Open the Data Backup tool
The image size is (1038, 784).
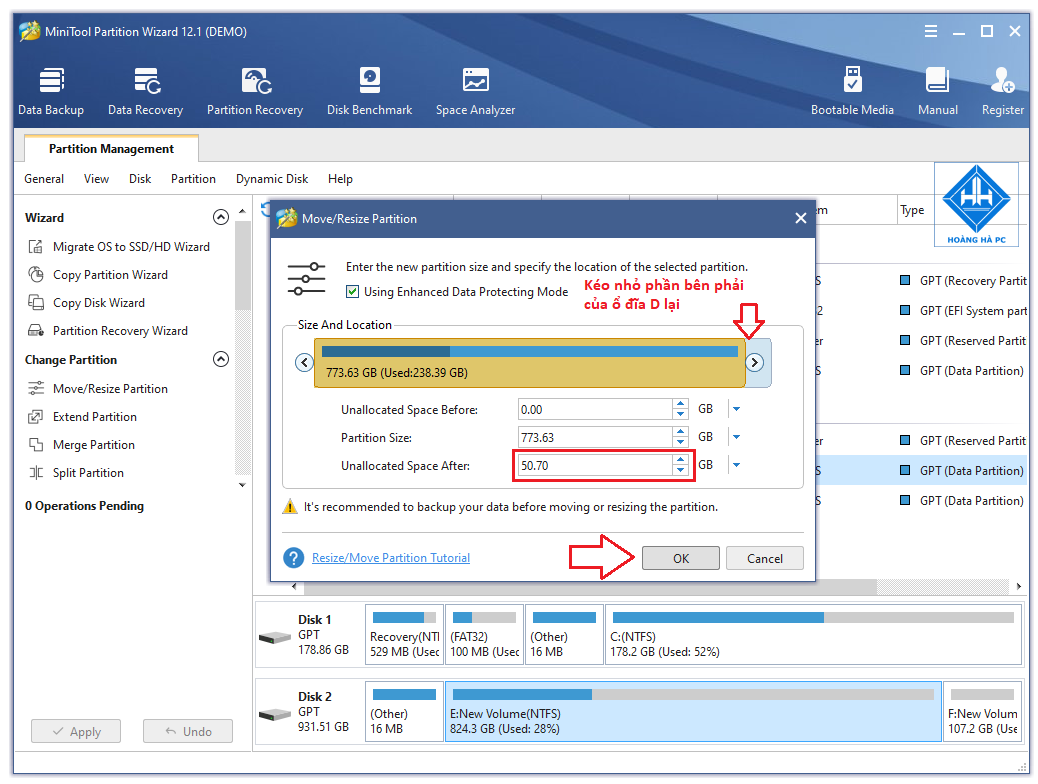51,90
